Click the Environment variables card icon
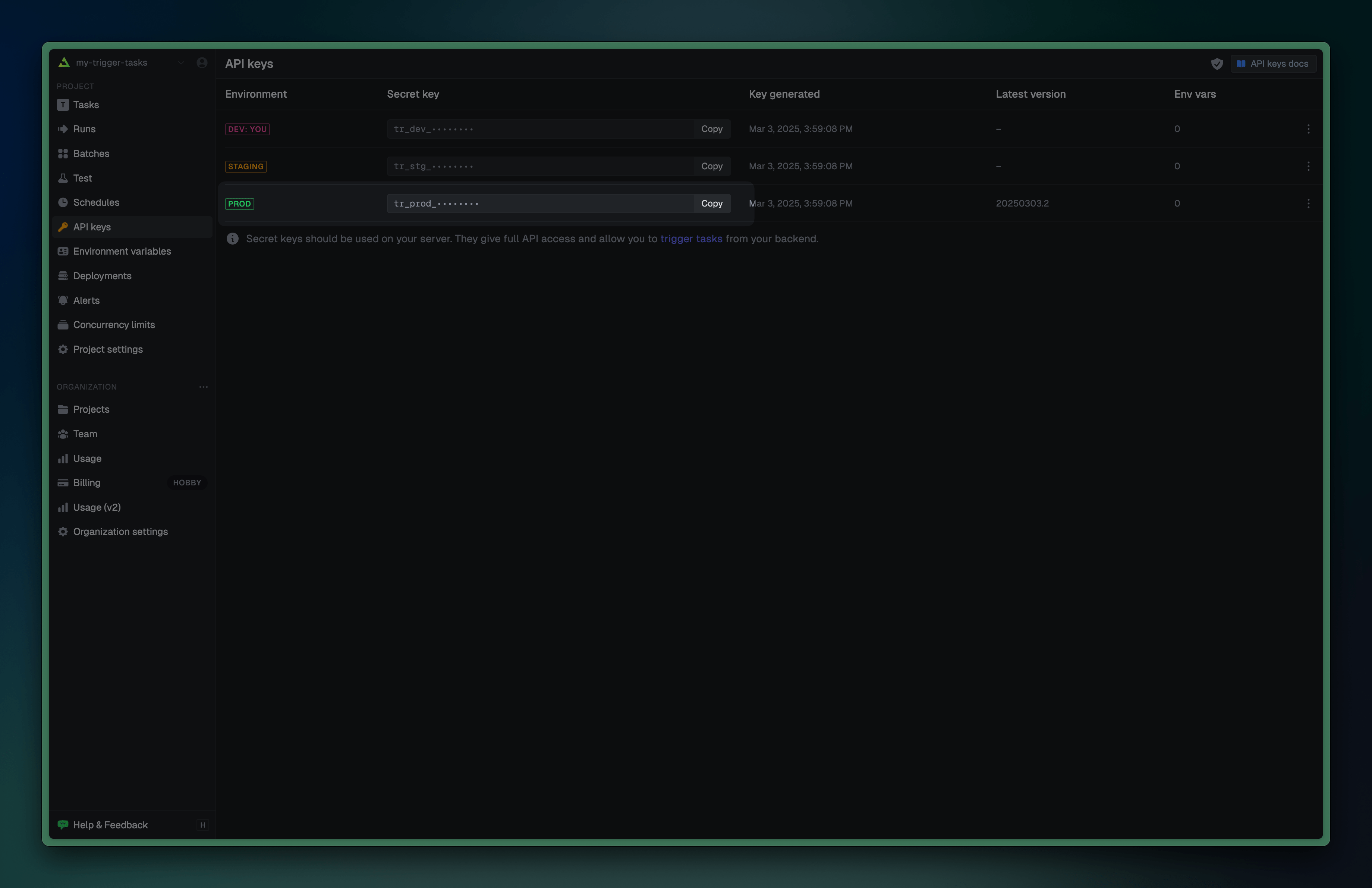This screenshot has height=888, width=1372. tap(63, 251)
